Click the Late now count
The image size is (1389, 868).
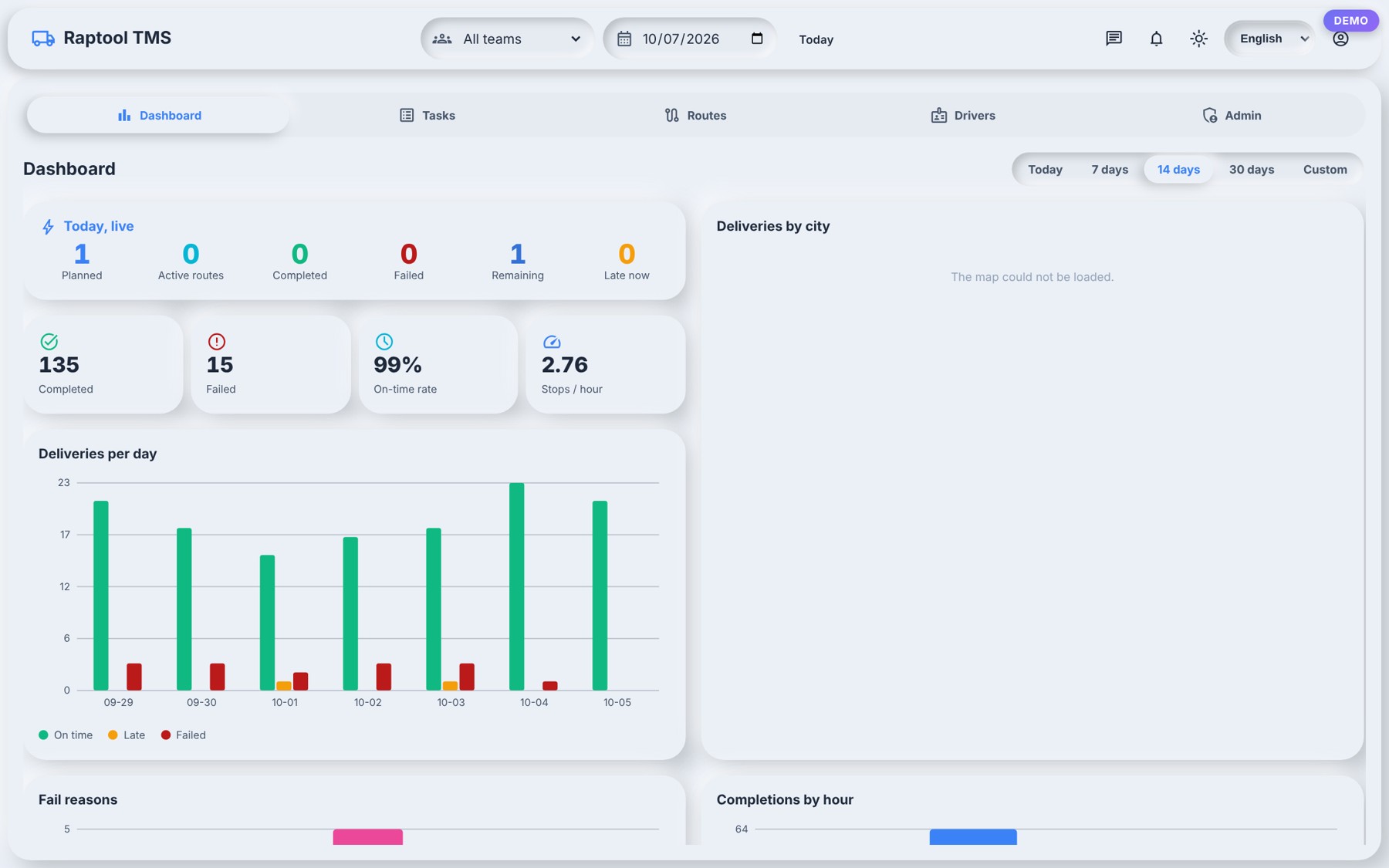(x=627, y=261)
